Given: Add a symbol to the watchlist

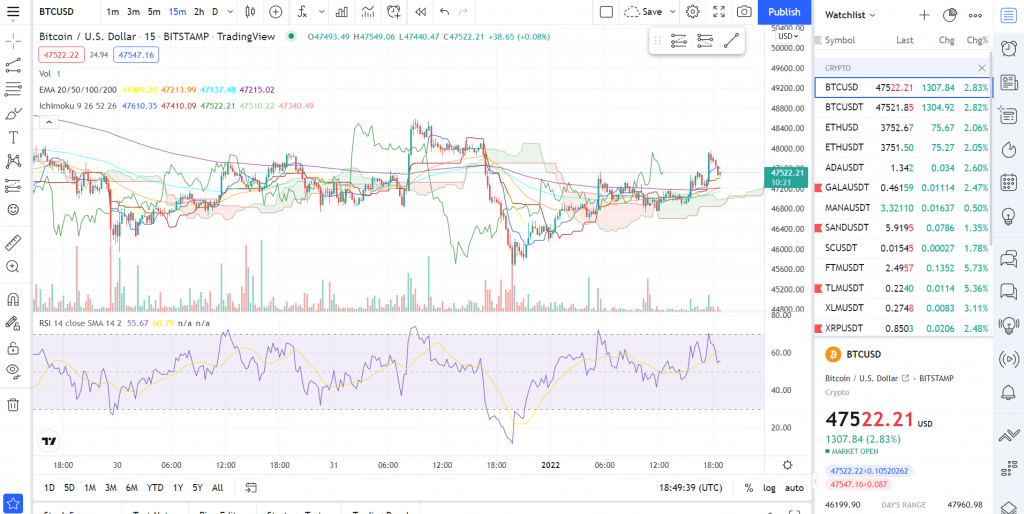Looking at the screenshot, I should (x=924, y=14).
